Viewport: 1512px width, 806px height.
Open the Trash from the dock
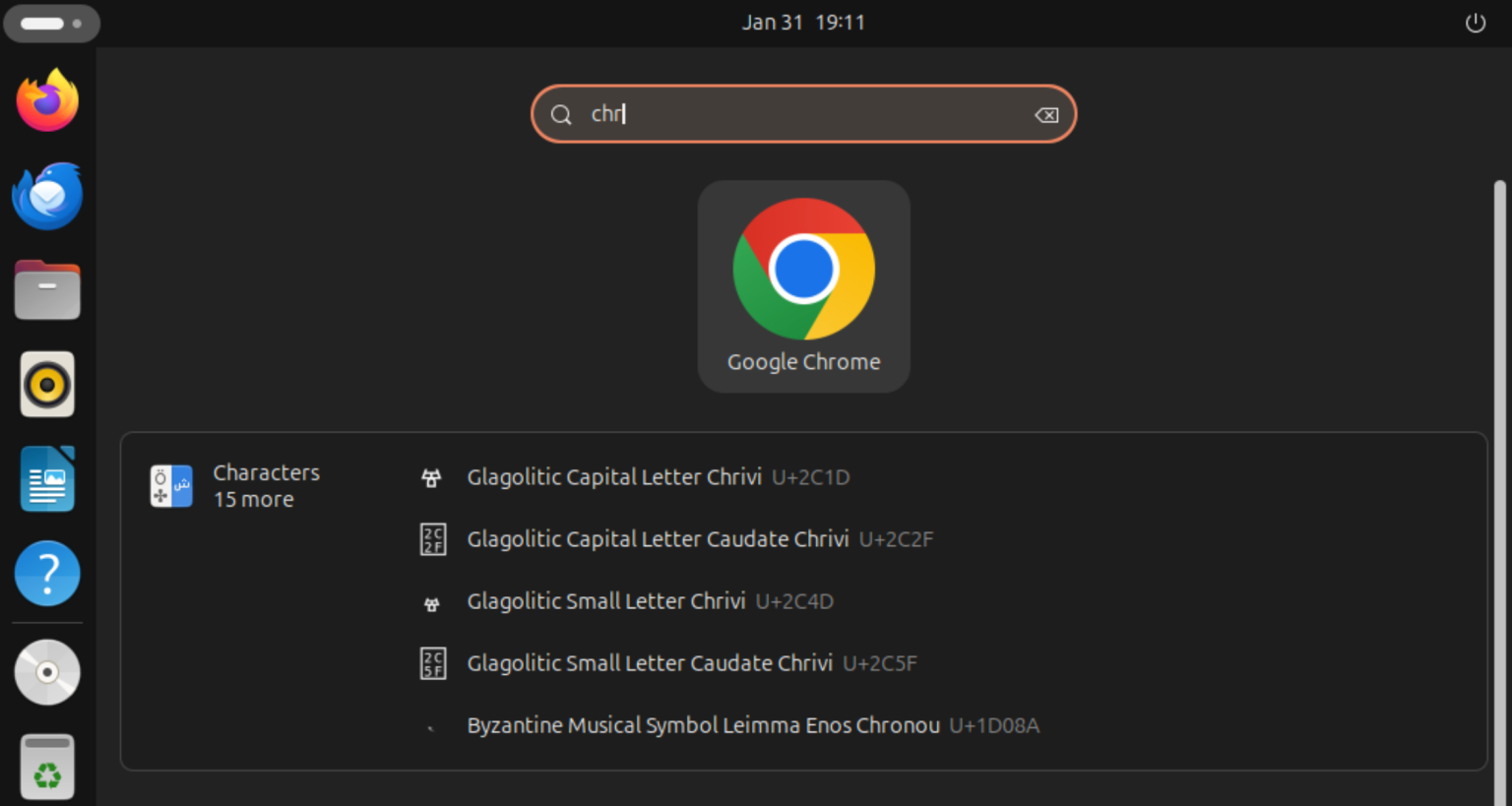(46, 766)
